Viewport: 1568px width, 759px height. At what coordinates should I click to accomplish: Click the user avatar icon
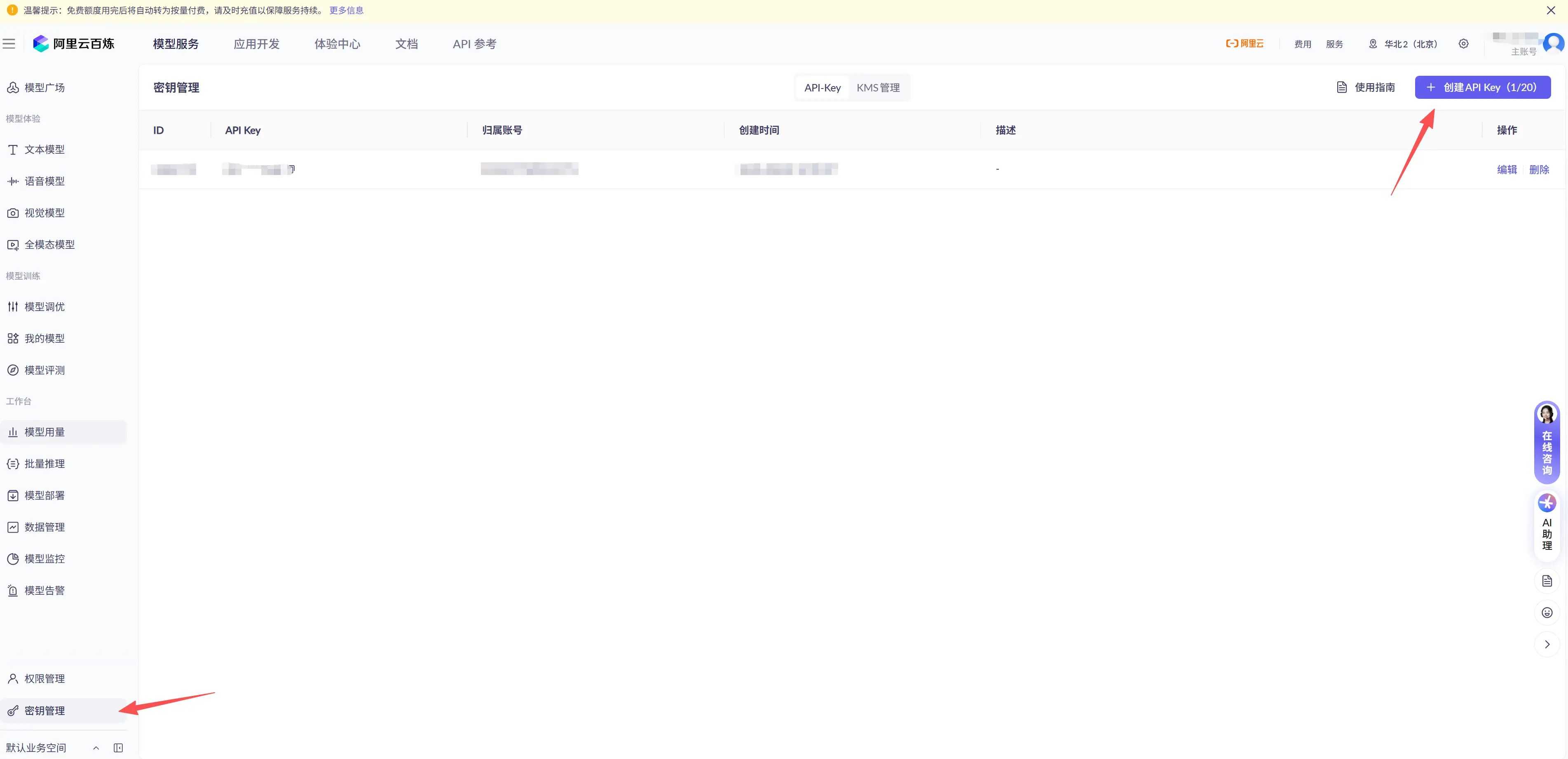1553,43
